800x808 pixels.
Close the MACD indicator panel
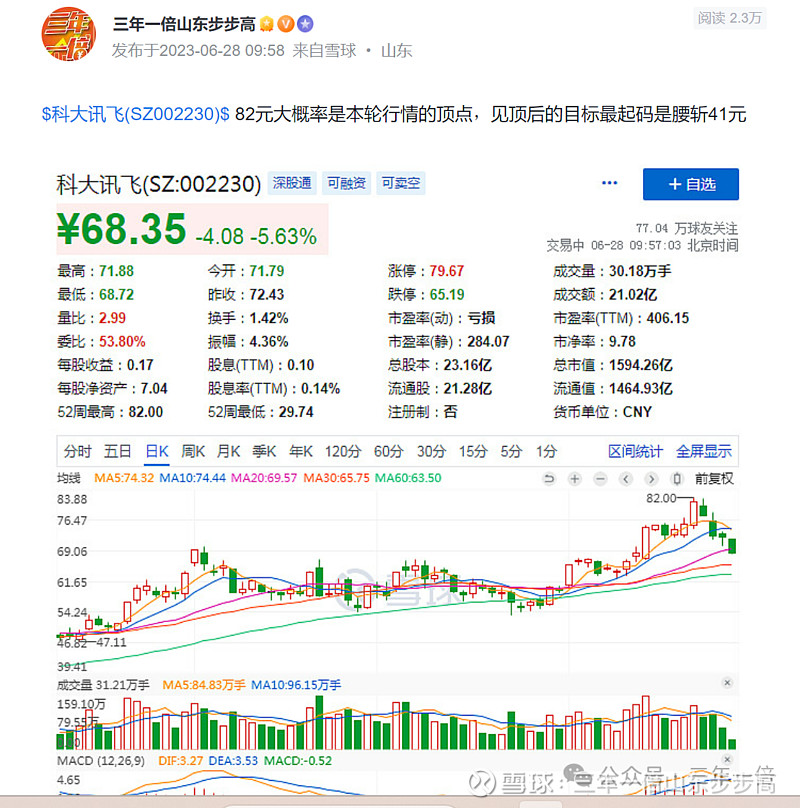click(727, 759)
